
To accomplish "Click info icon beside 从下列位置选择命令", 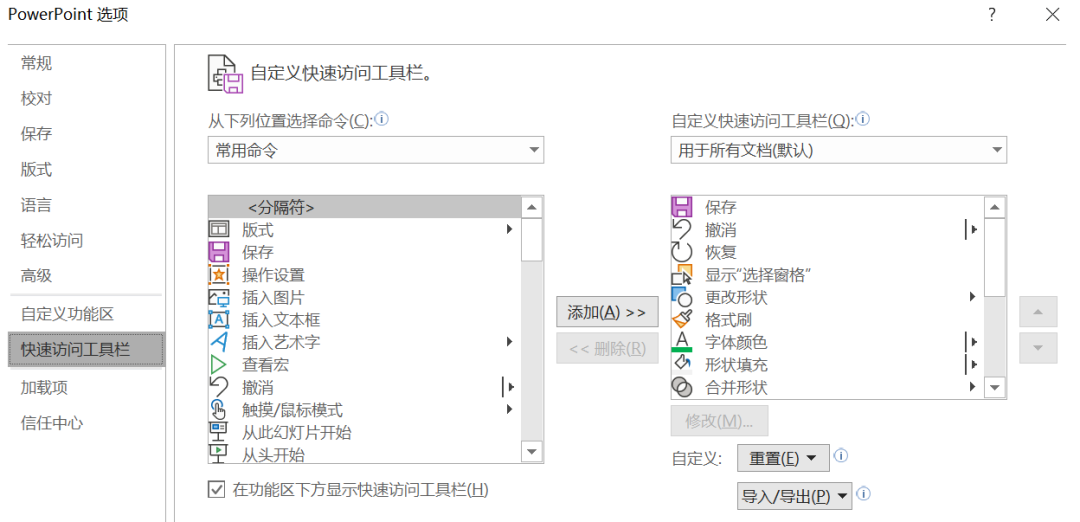I will 382,119.
